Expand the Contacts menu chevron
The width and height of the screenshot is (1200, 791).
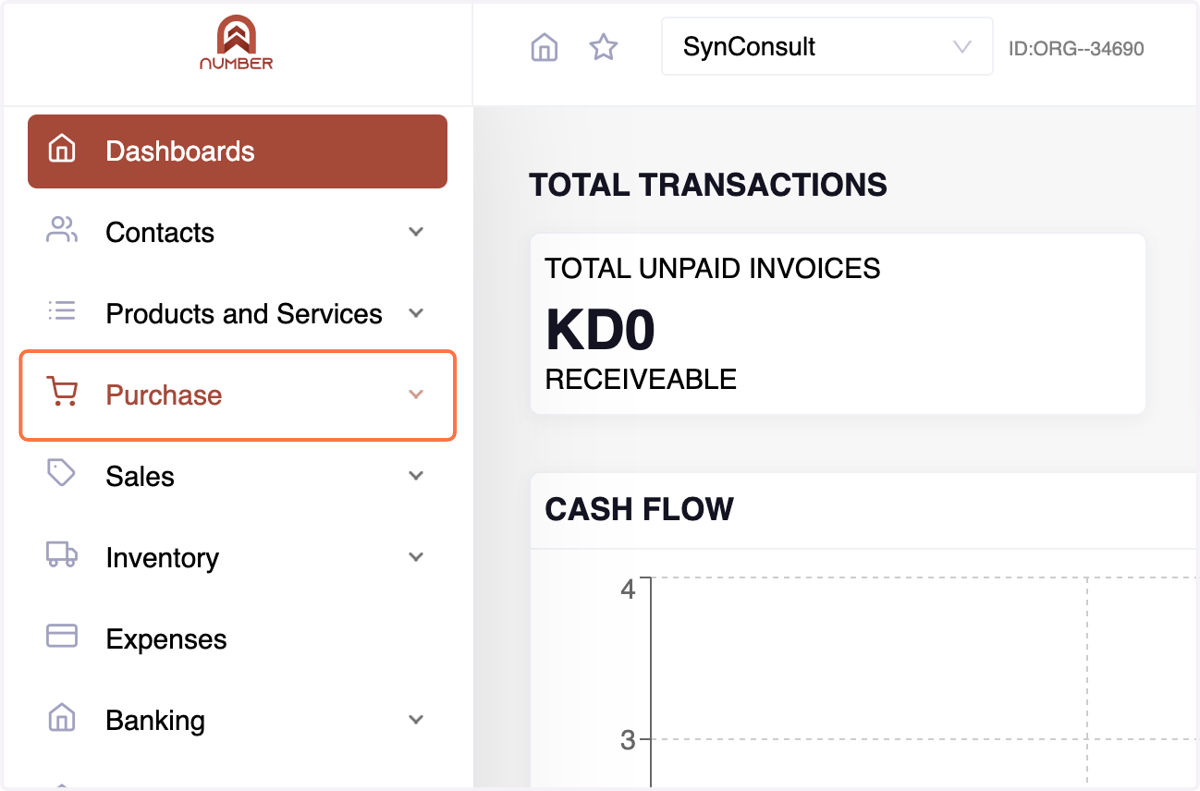point(416,232)
